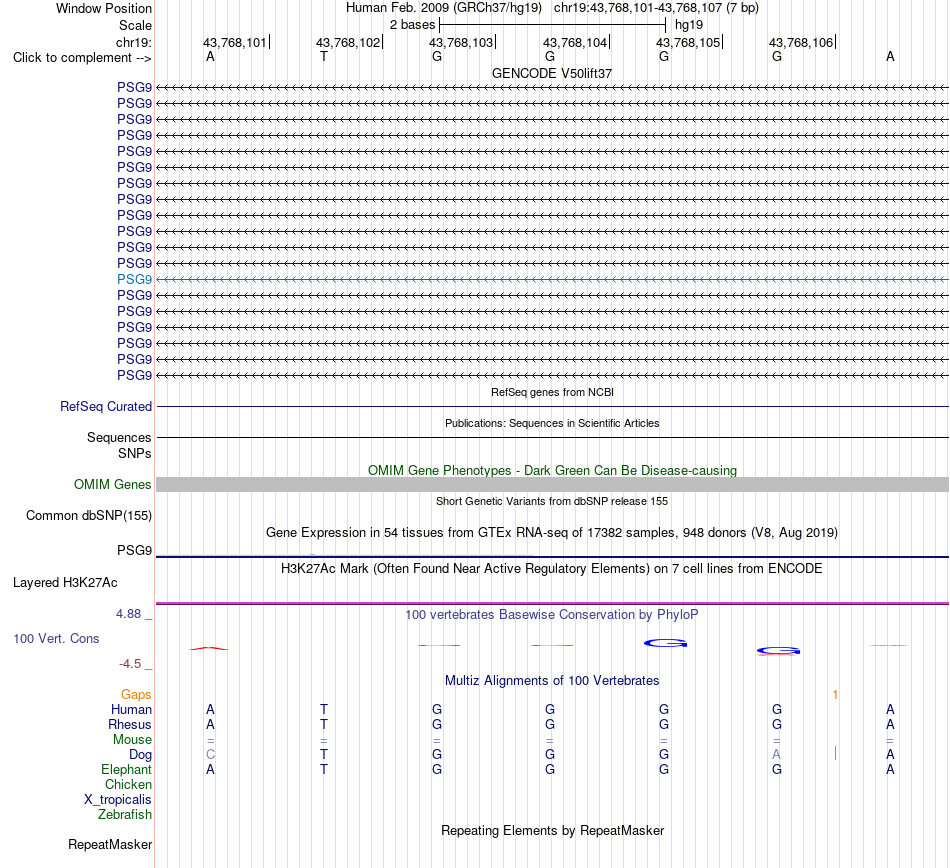Click the Scale track label
Image resolution: width=950 pixels, height=868 pixels.
pyautogui.click(x=135, y=25)
